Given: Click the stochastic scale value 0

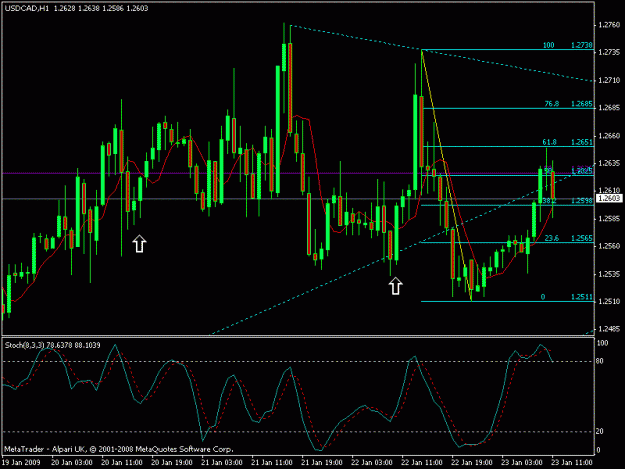Looking at the screenshot, I should click(x=598, y=450).
